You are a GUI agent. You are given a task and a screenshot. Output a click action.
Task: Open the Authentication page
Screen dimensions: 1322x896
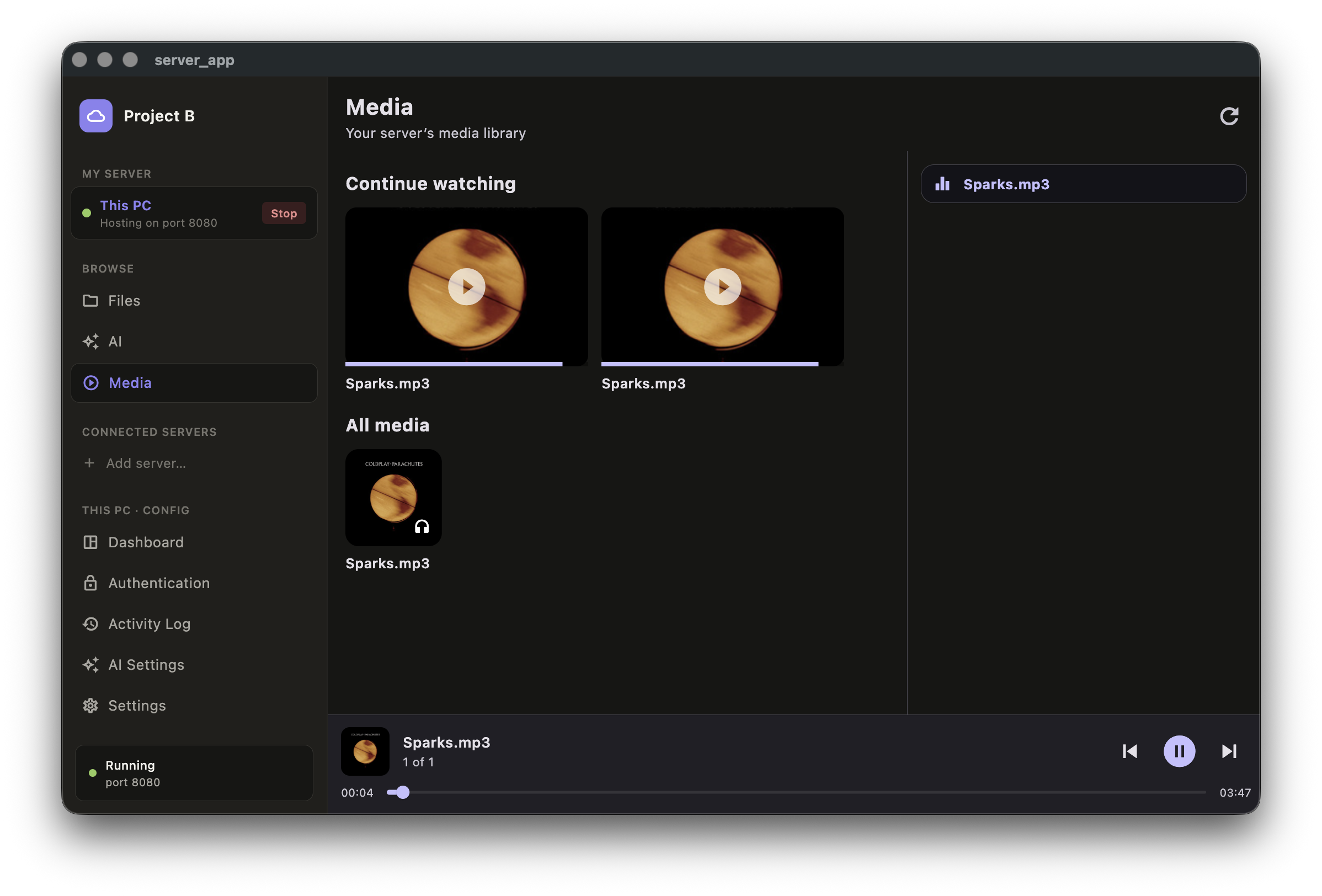coord(194,583)
